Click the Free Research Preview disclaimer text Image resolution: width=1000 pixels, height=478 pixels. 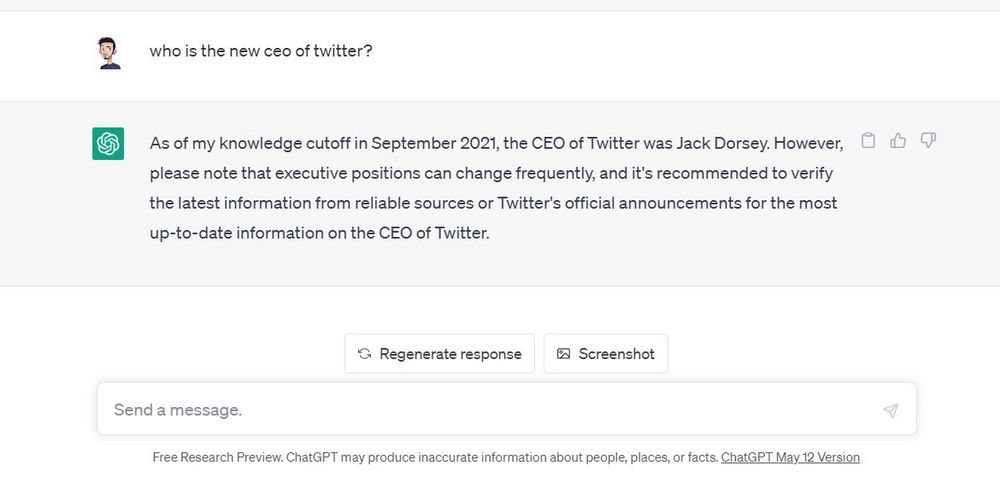pos(436,458)
